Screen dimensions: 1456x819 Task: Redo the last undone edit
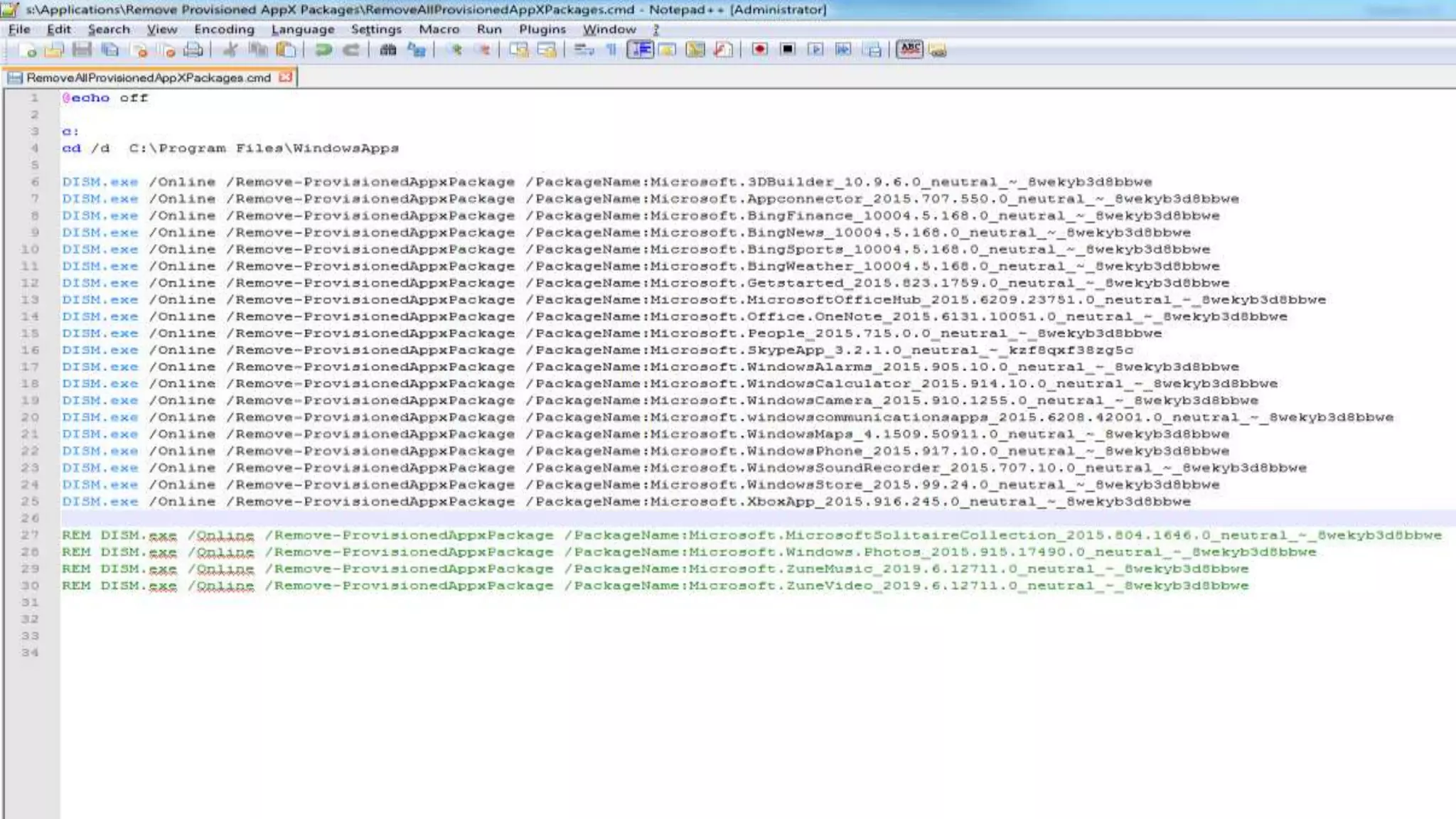(351, 50)
